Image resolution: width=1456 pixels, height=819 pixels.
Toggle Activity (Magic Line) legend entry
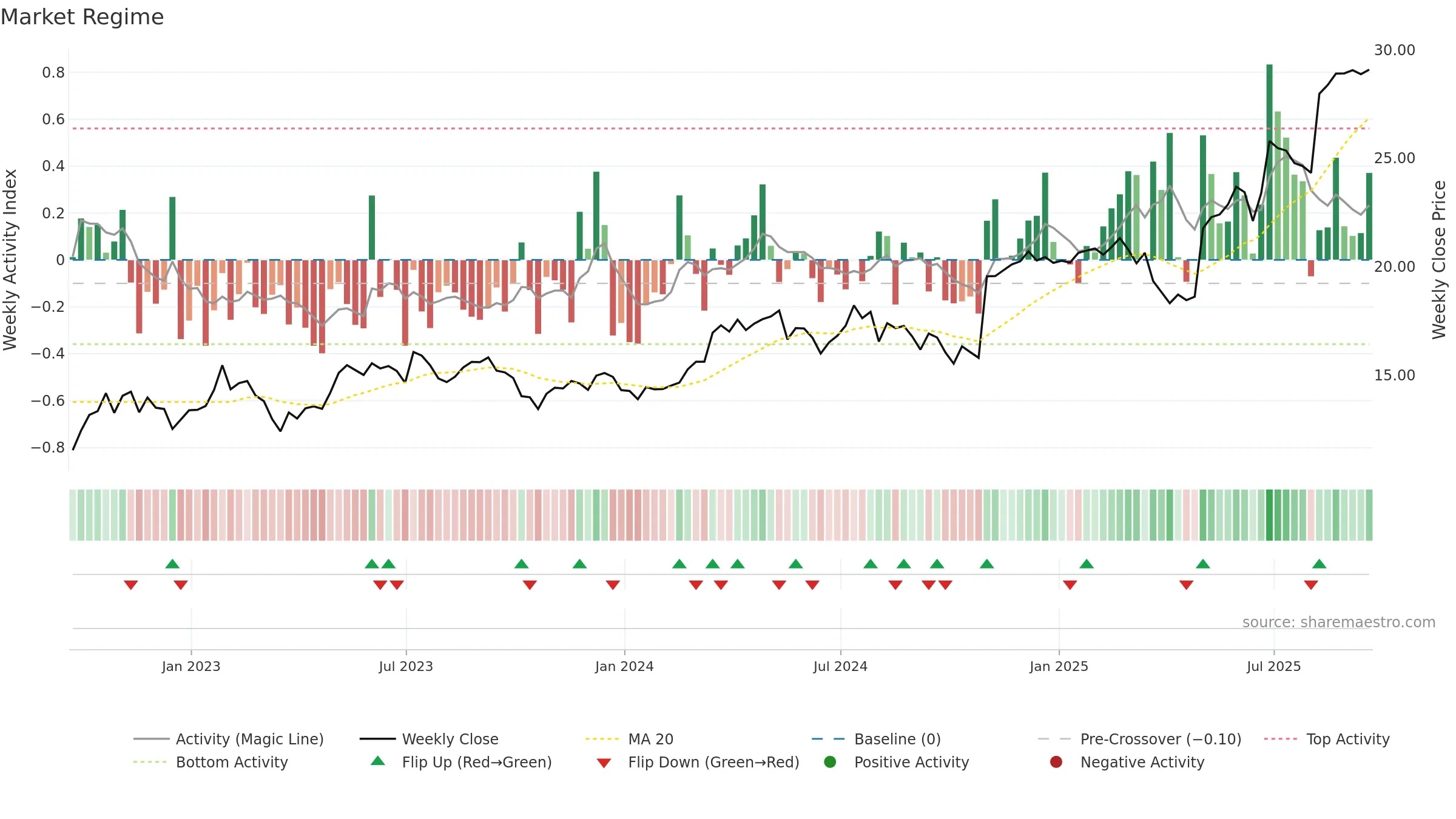coord(229,739)
